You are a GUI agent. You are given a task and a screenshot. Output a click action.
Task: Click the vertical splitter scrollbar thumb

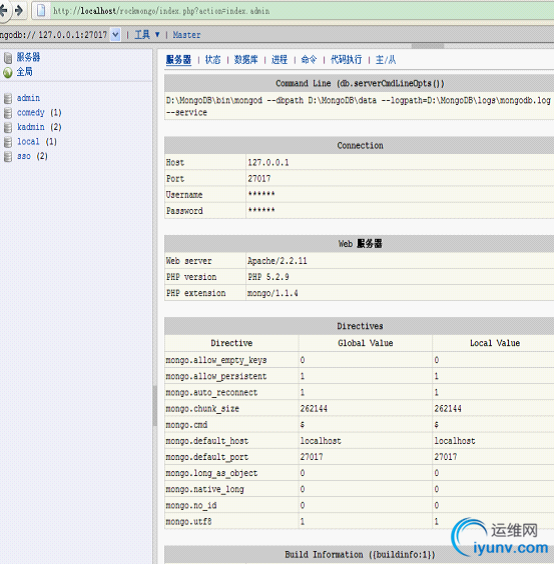coord(155,406)
